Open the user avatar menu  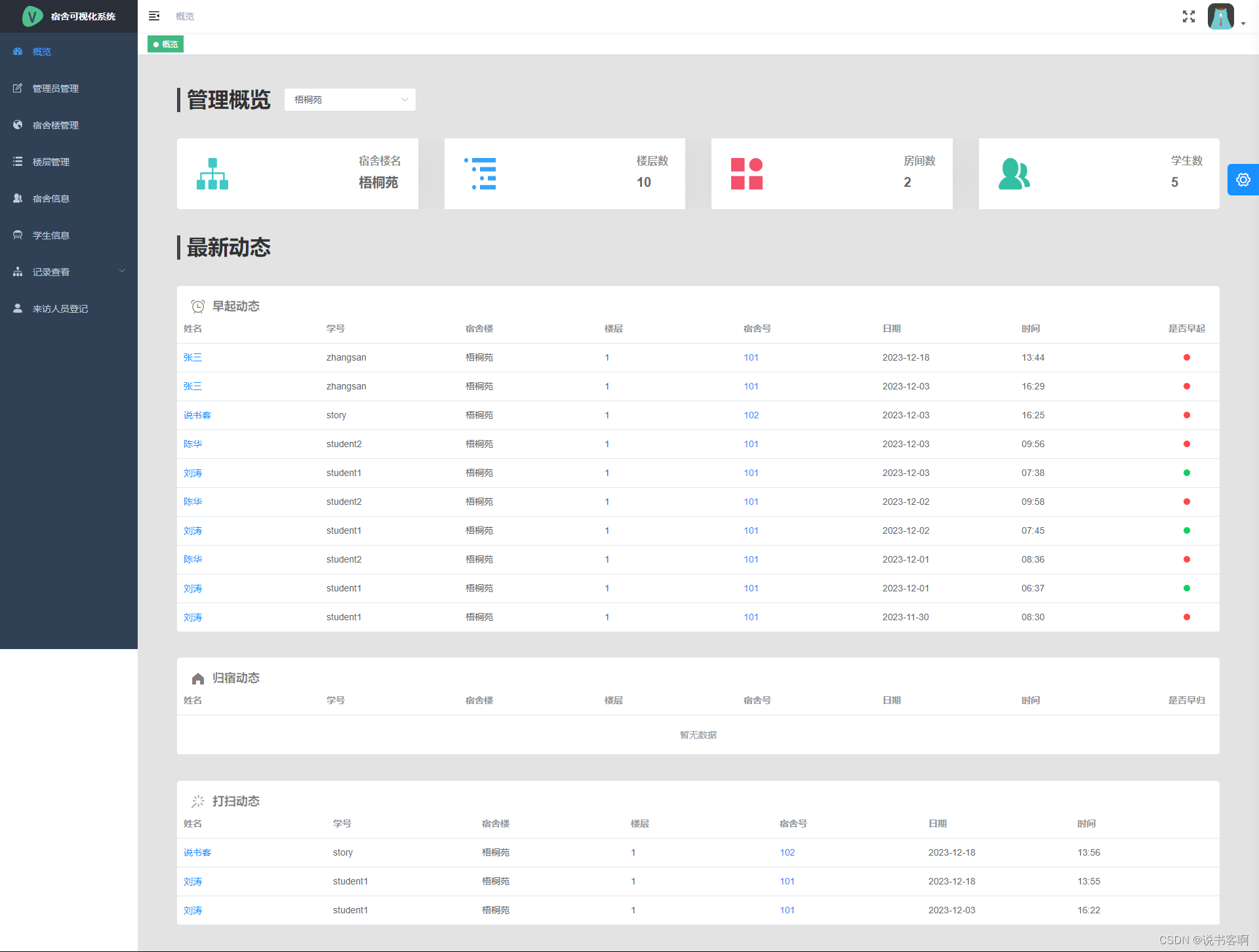tap(1221, 16)
